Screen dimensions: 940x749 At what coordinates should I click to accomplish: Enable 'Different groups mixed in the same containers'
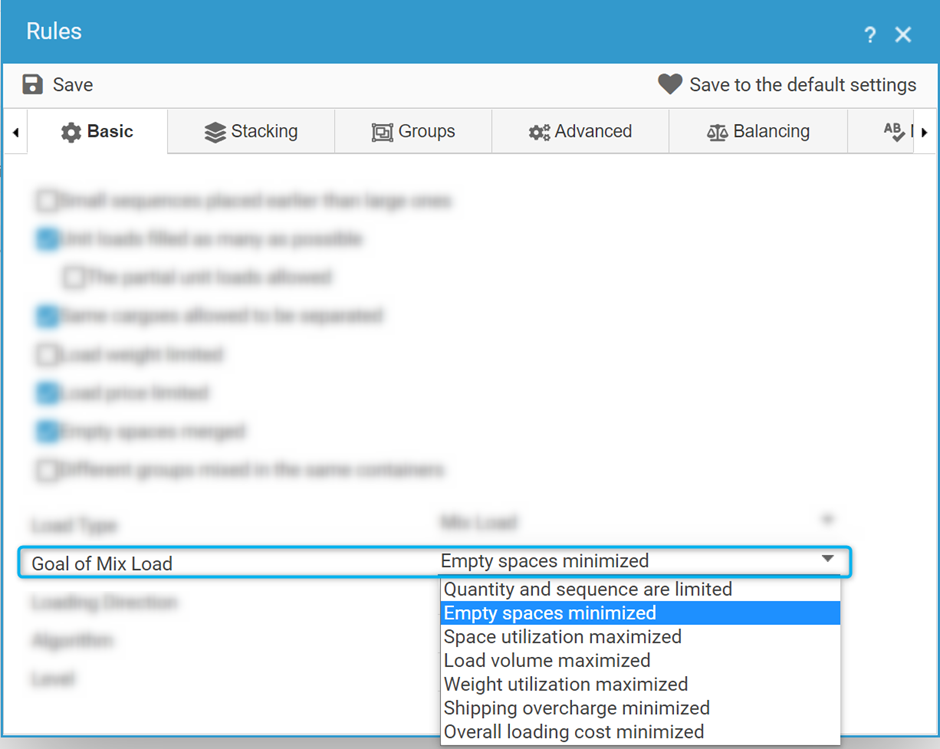(x=47, y=470)
